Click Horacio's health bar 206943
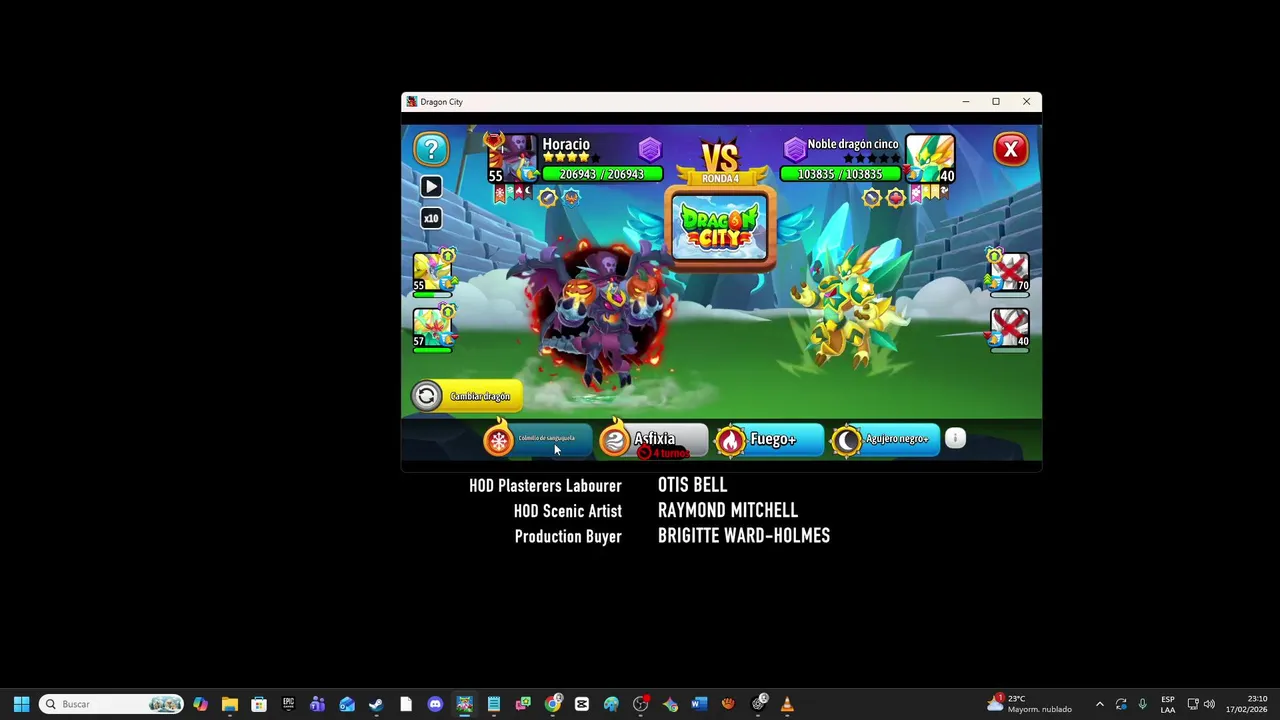The image size is (1280, 720). point(602,174)
